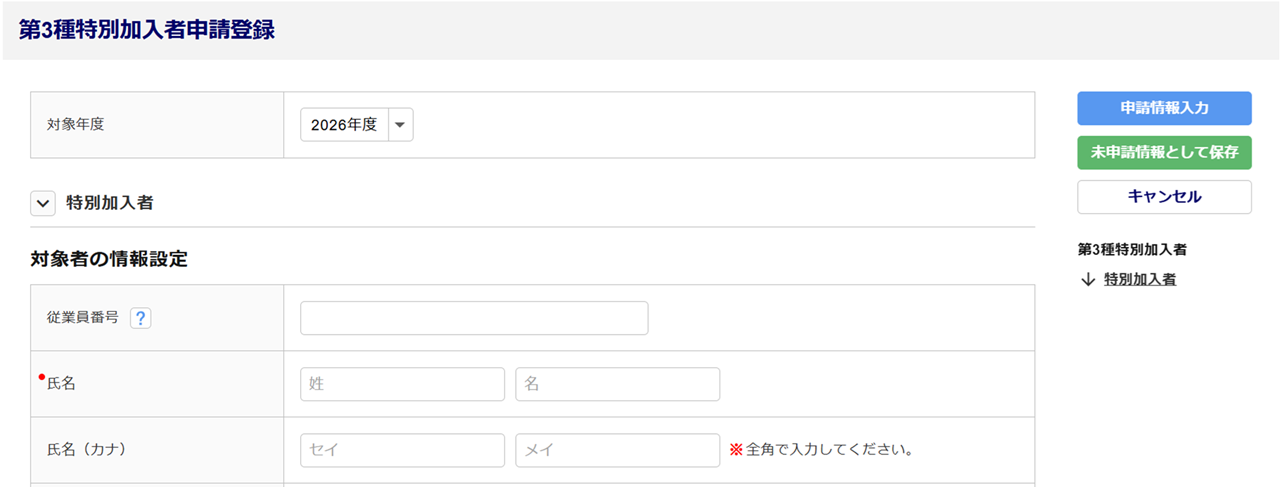Click the 氏名（カナ） row label
The image size is (1280, 487).
click(x=87, y=450)
